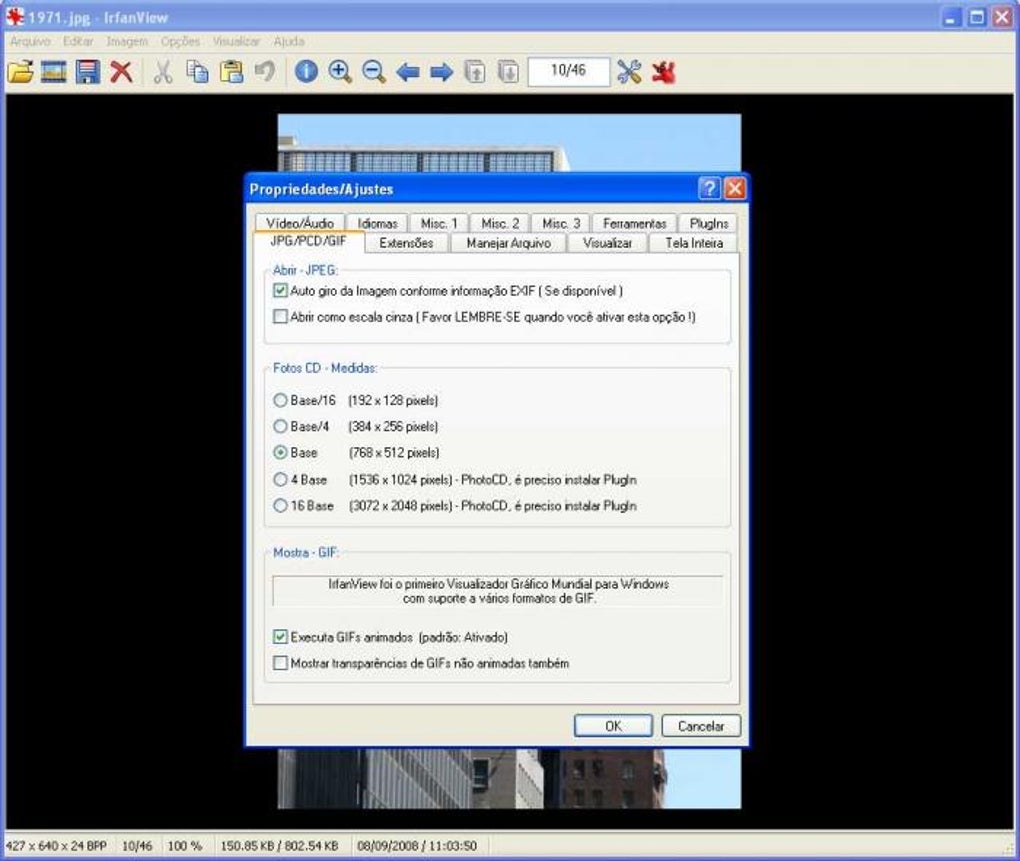This screenshot has width=1020, height=861.
Task: Enable Abrir como escala cinza checkbox
Action: click(280, 317)
